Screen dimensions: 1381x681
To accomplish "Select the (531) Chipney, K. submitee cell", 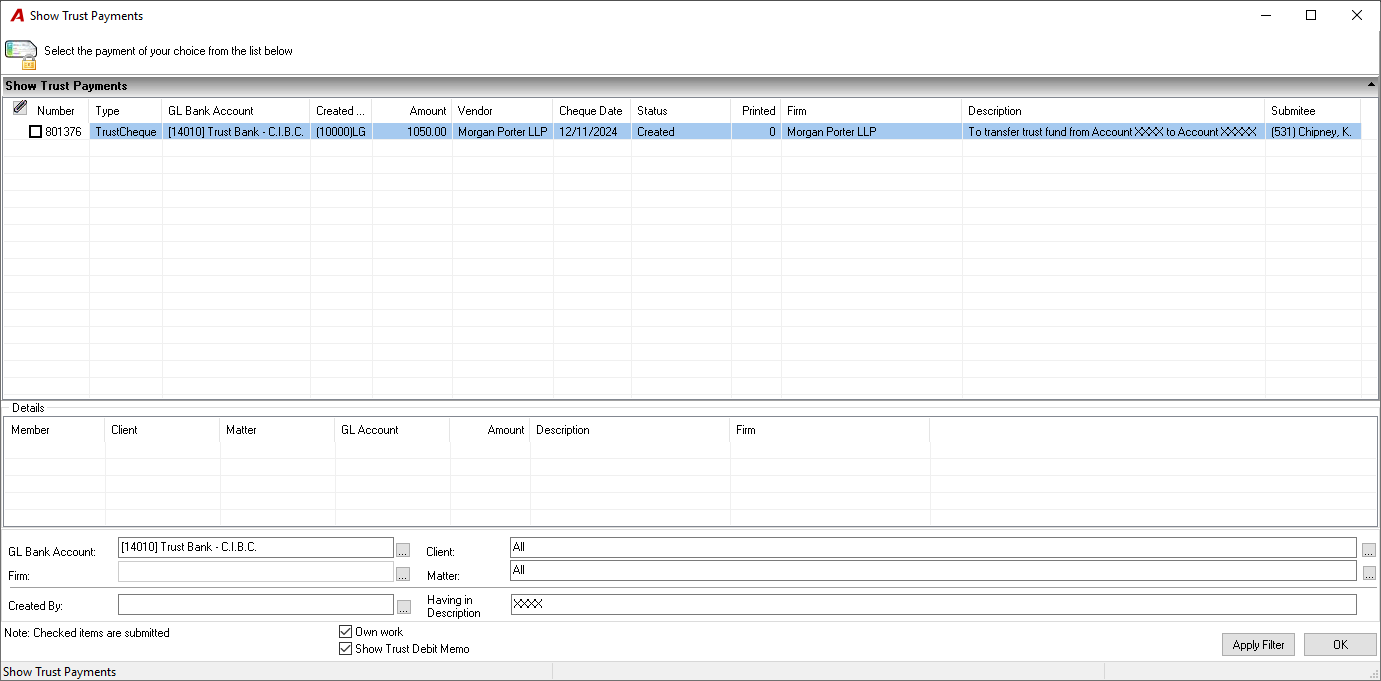I will point(1313,132).
